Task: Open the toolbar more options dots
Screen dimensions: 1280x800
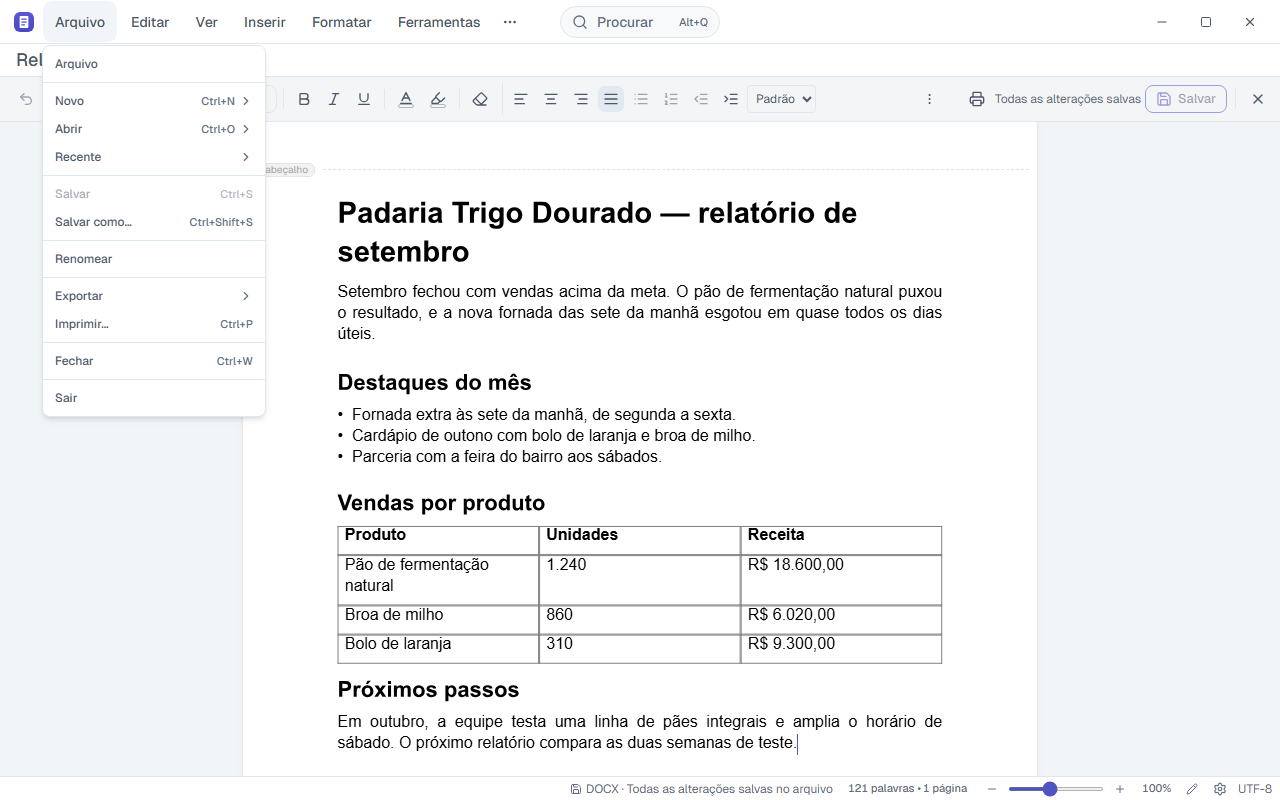Action: pos(929,99)
